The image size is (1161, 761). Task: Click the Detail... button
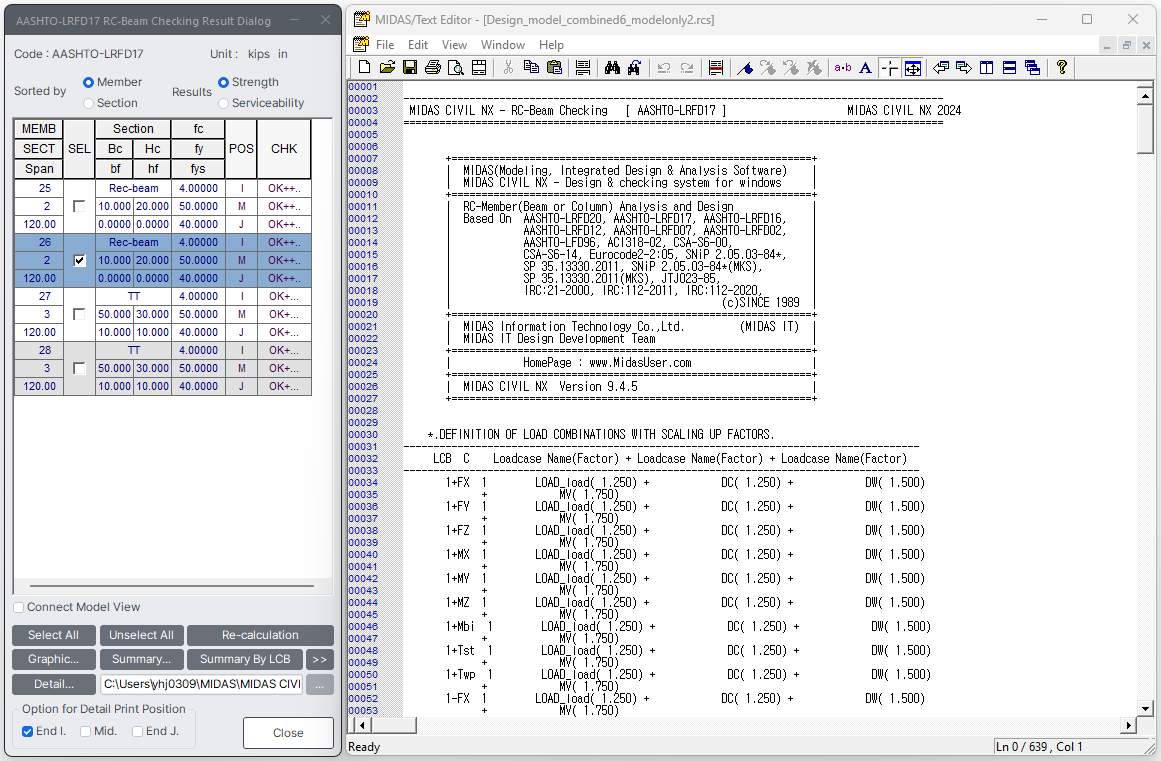53,684
